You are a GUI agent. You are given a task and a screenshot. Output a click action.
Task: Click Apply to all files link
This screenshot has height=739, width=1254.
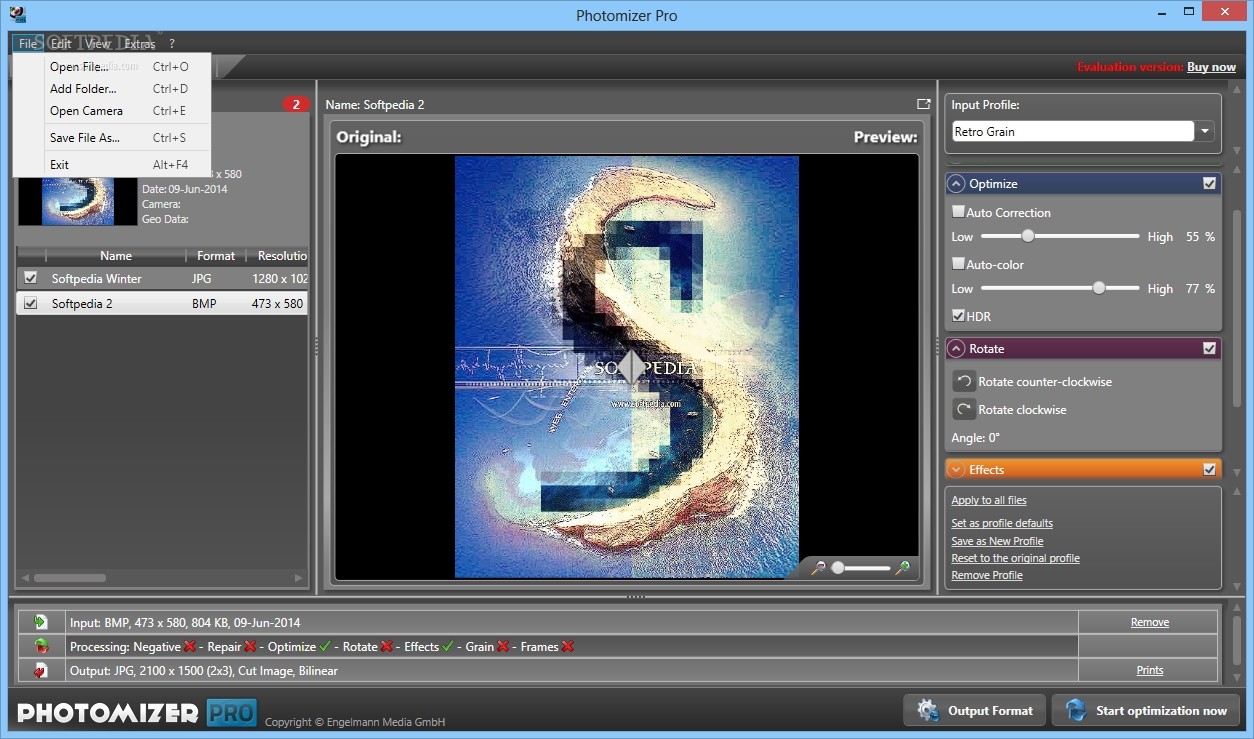pyautogui.click(x=989, y=500)
